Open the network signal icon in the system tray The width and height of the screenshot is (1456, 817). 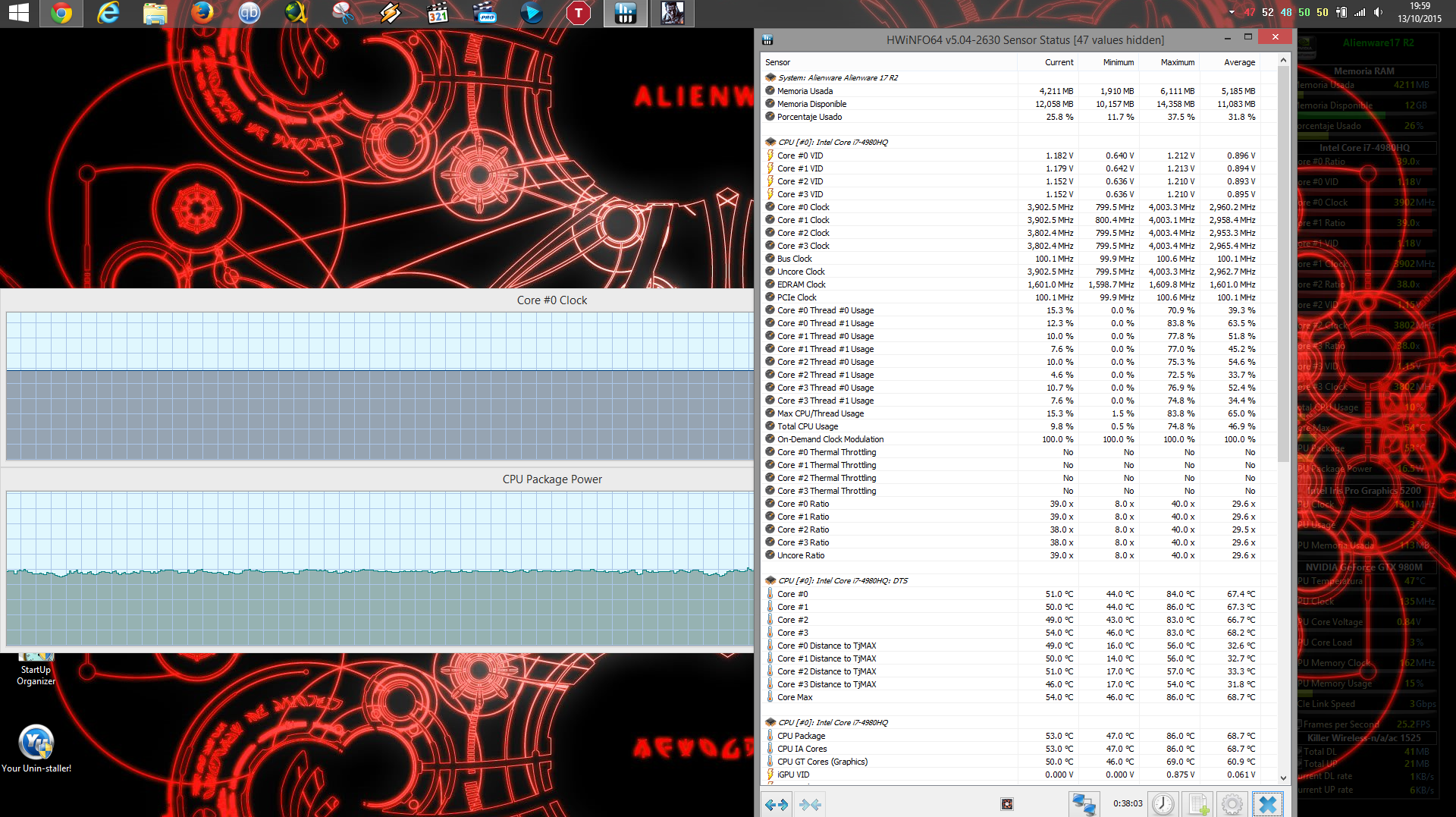click(1360, 13)
